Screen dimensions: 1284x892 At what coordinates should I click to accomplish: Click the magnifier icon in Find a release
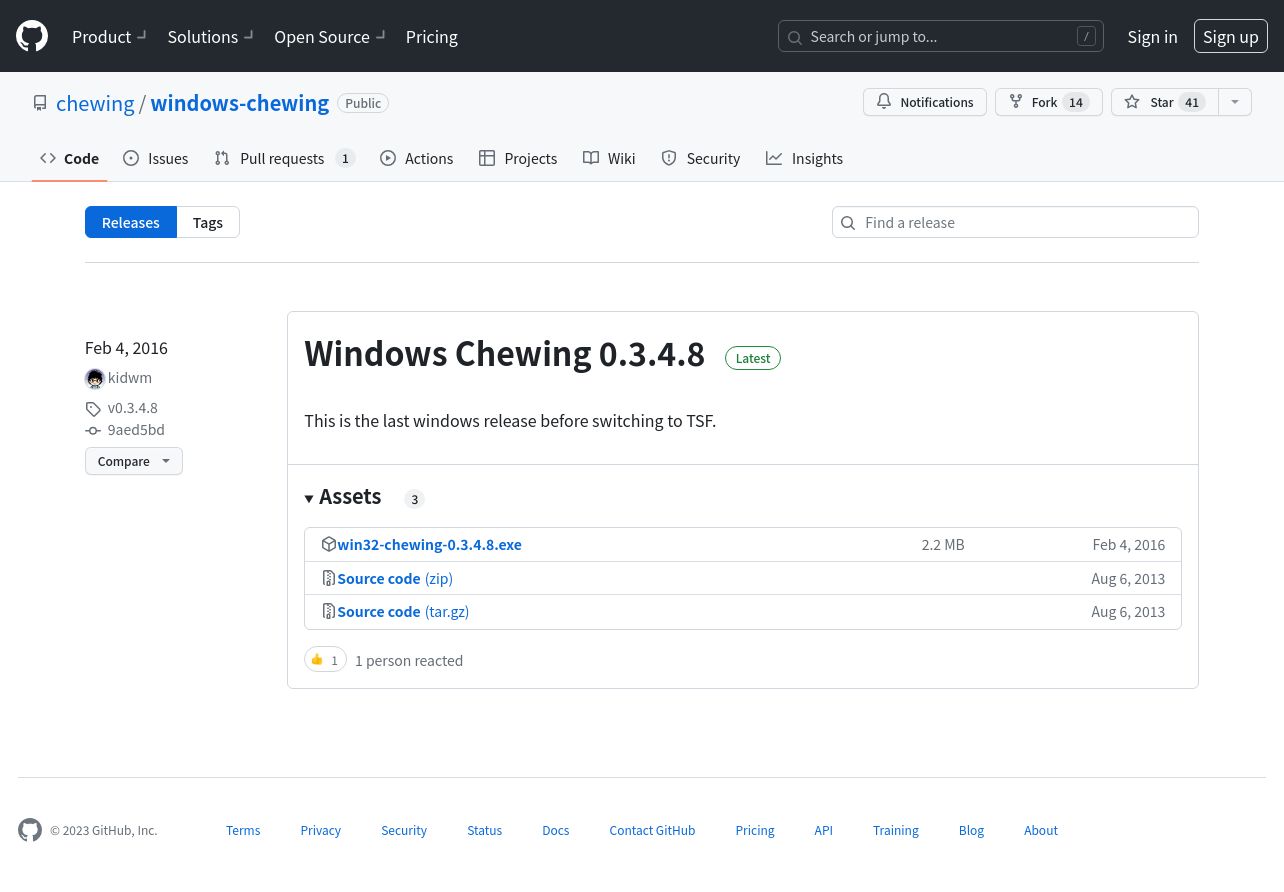848,223
